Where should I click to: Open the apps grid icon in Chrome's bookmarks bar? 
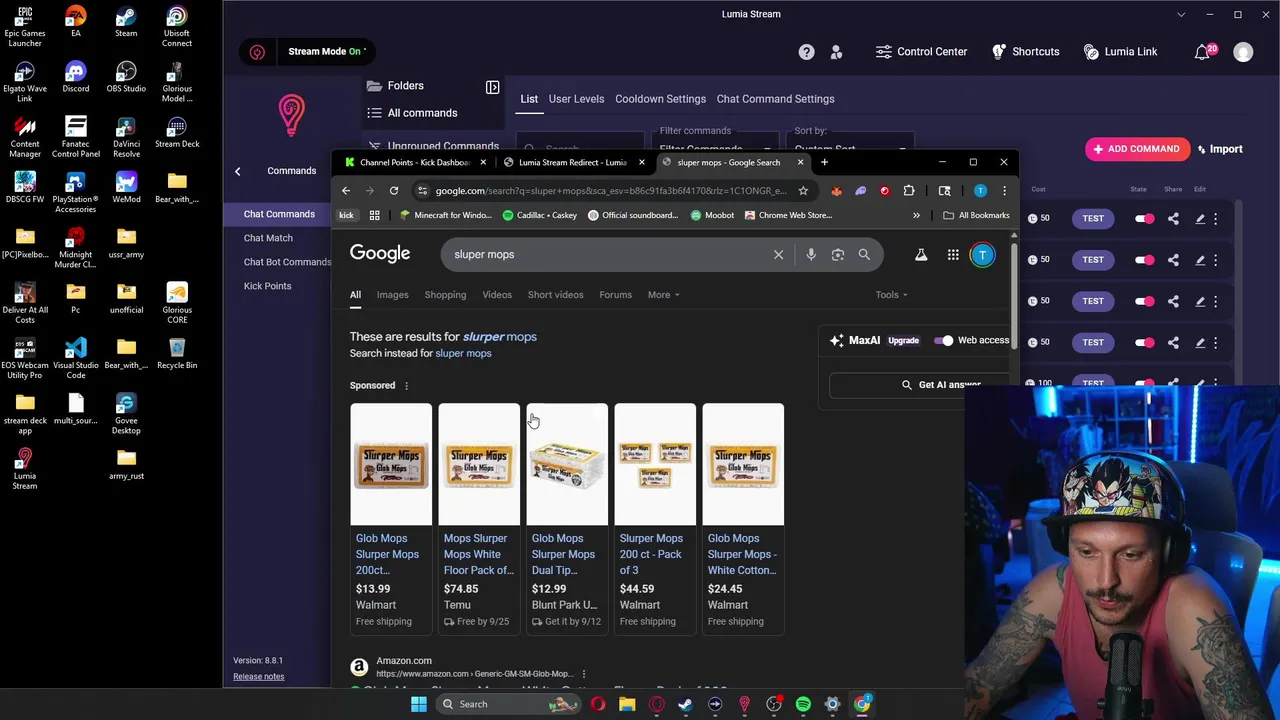coord(375,215)
